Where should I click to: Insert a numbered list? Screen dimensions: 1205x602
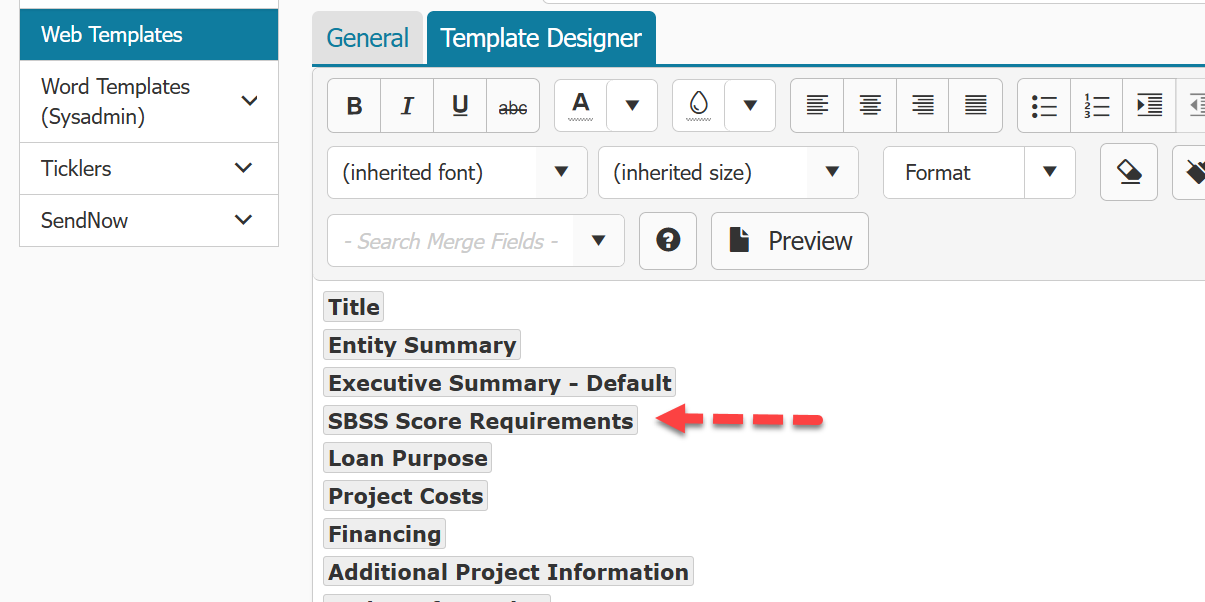pos(1097,106)
